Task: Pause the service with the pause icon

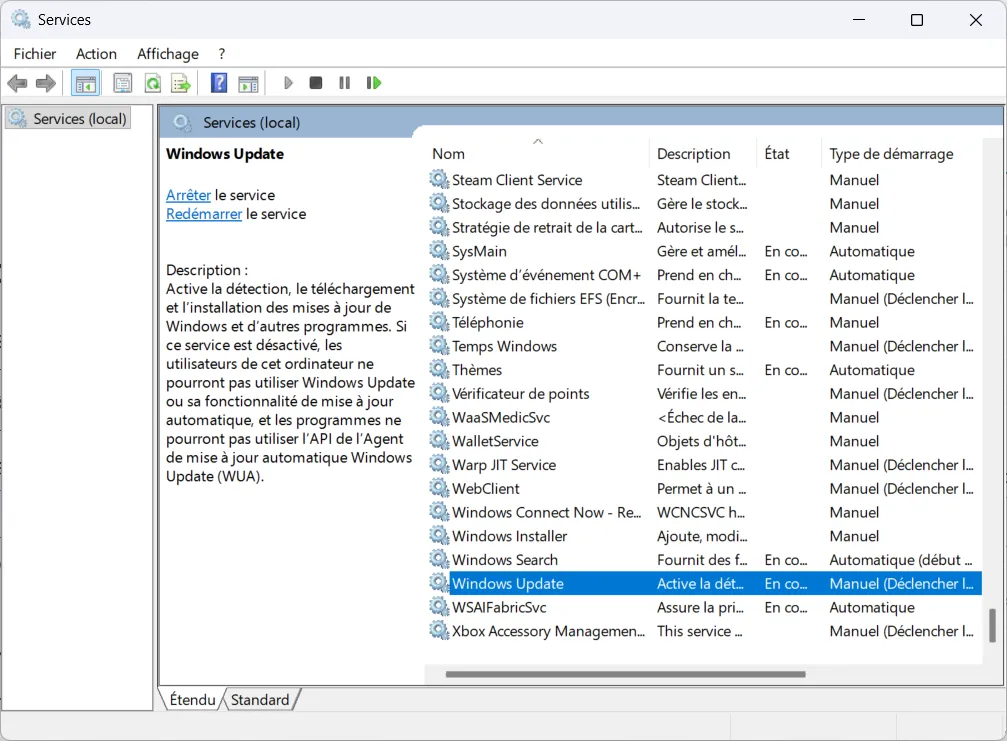Action: (344, 82)
